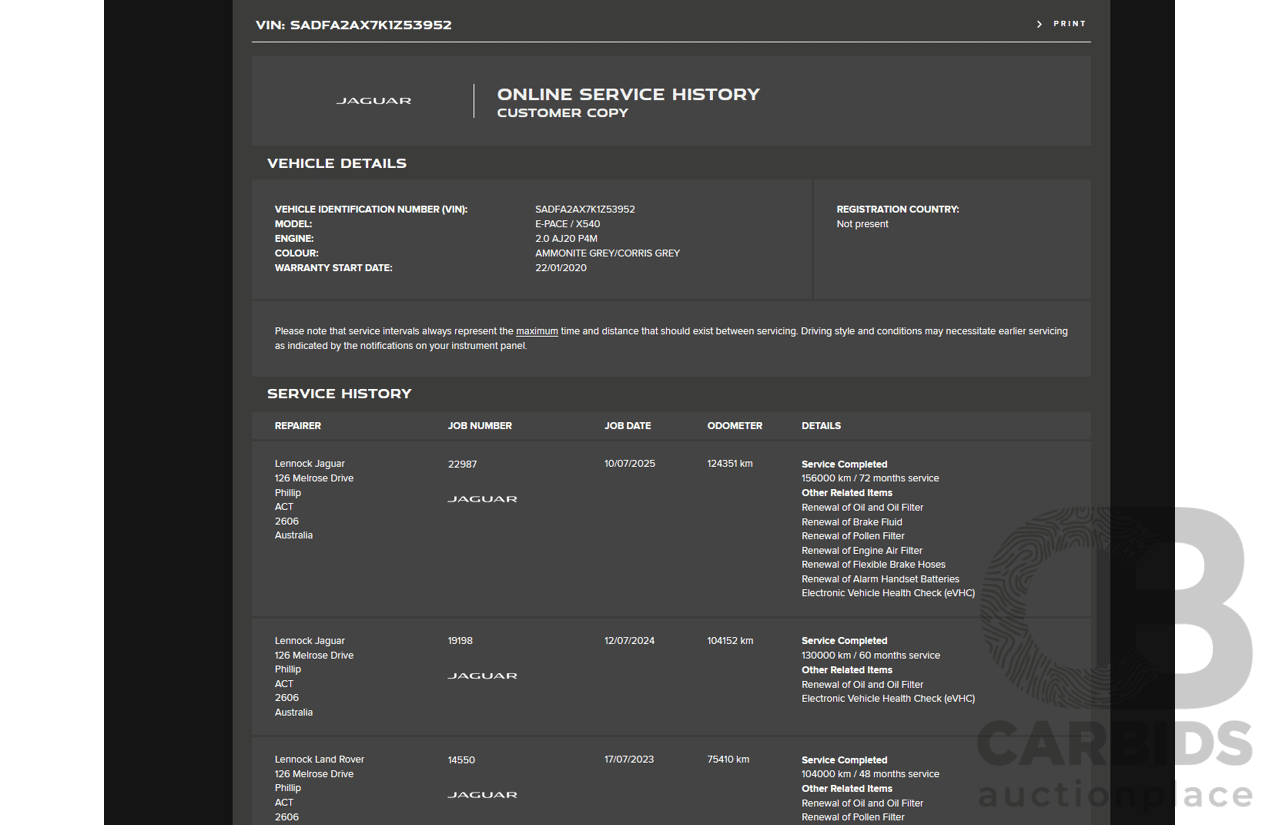
Task: Click the Jaguar logo under job 14550
Action: 482,795
